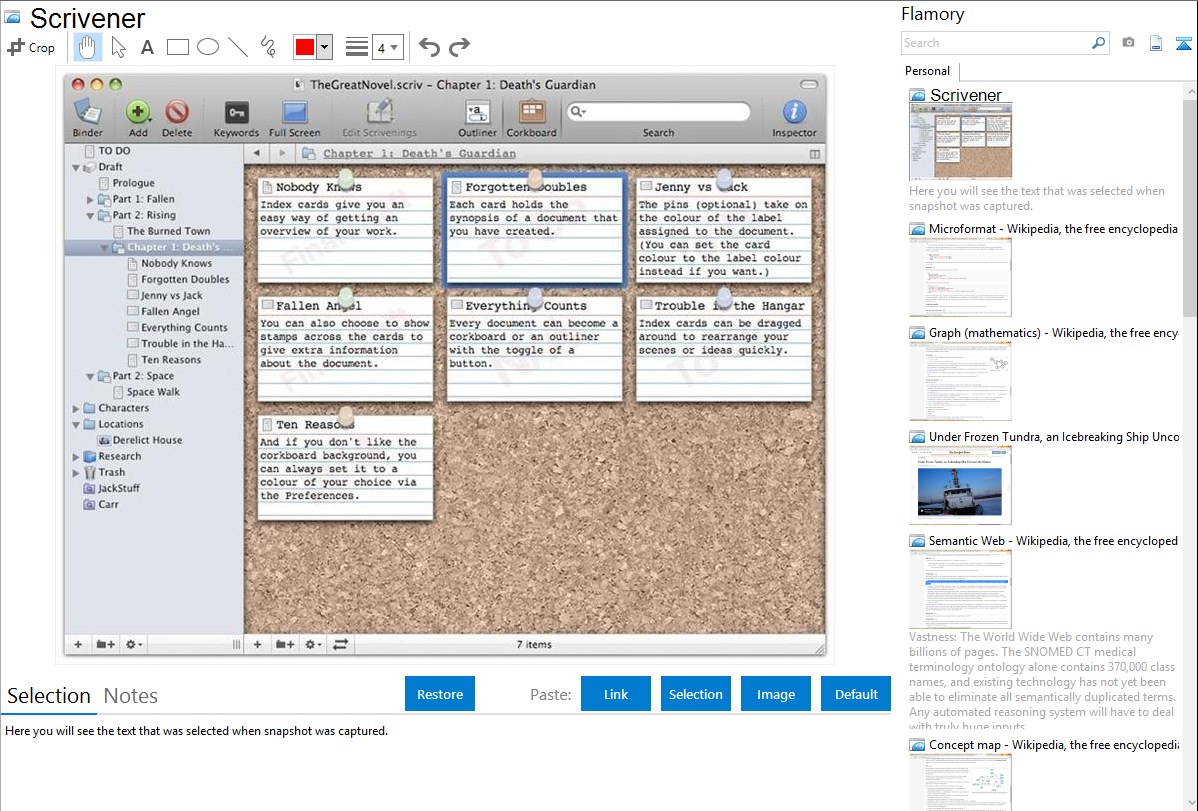Image resolution: width=1198 pixels, height=811 pixels.
Task: Select Derelict House in the binder
Action: 147,440
